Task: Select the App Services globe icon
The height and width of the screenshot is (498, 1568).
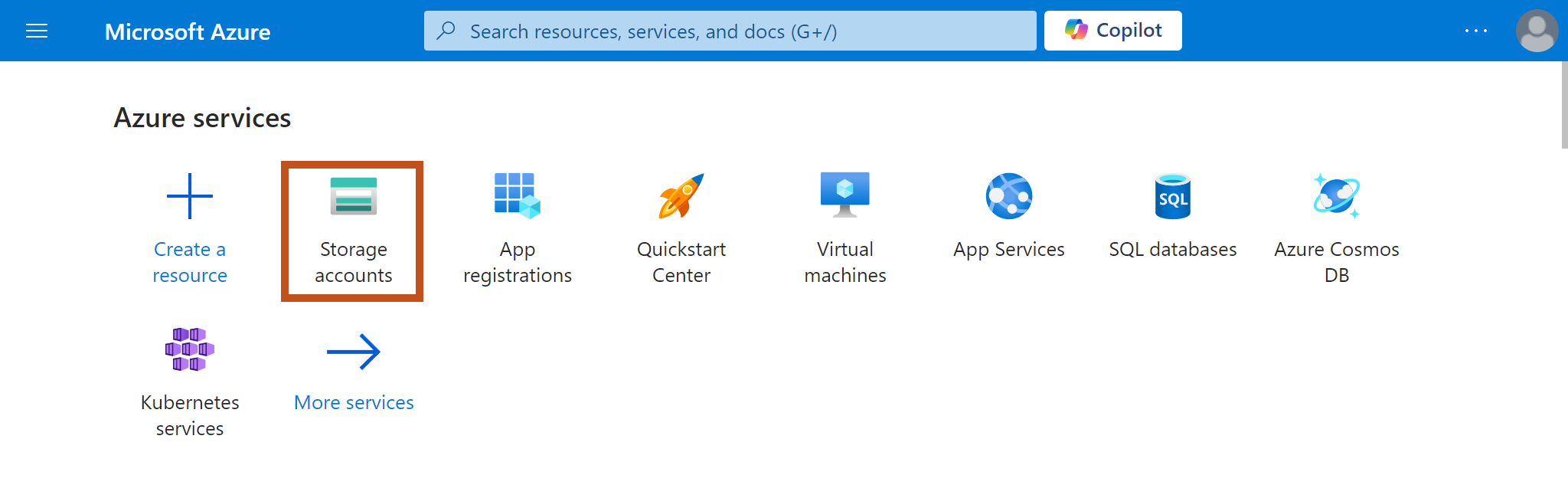Action: pyautogui.click(x=1008, y=196)
